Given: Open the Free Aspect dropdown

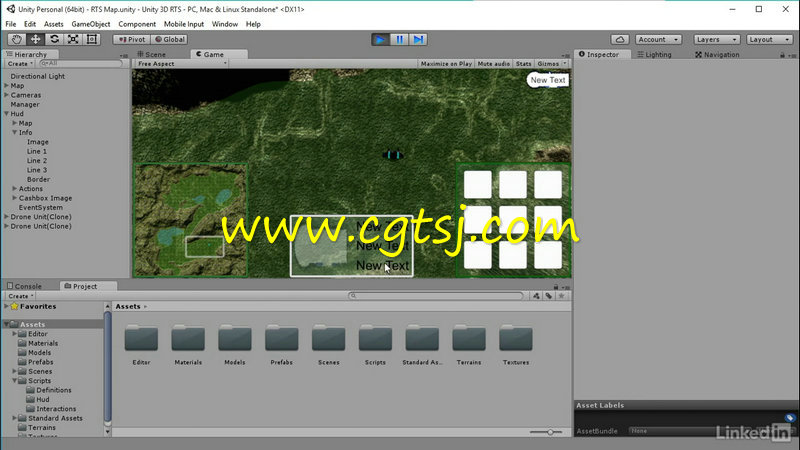Looking at the screenshot, I should 182,64.
